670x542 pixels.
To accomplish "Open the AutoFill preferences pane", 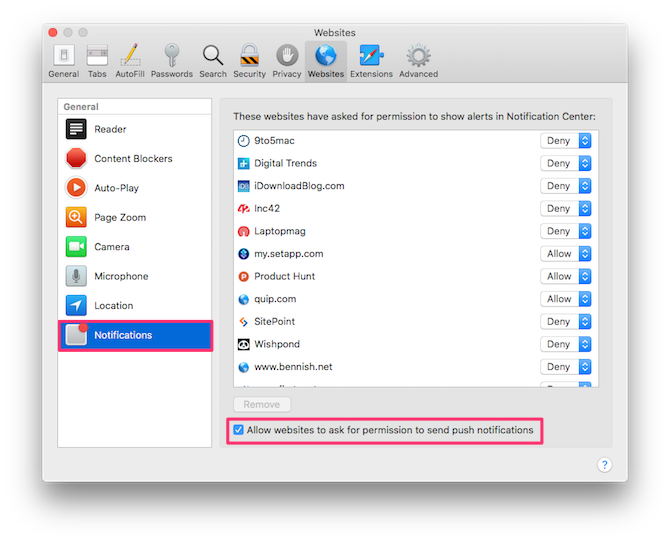I will pos(129,60).
